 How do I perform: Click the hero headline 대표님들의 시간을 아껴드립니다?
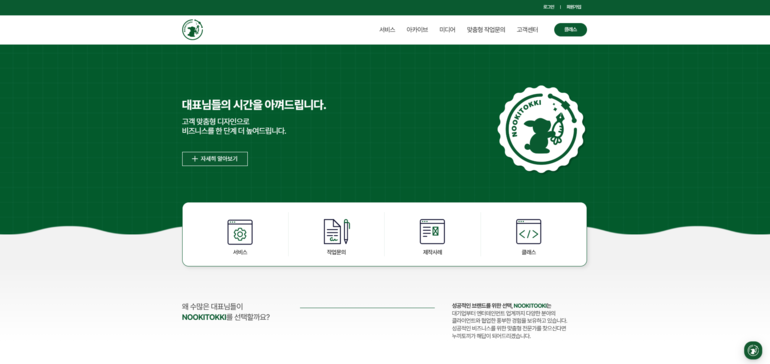(x=254, y=105)
